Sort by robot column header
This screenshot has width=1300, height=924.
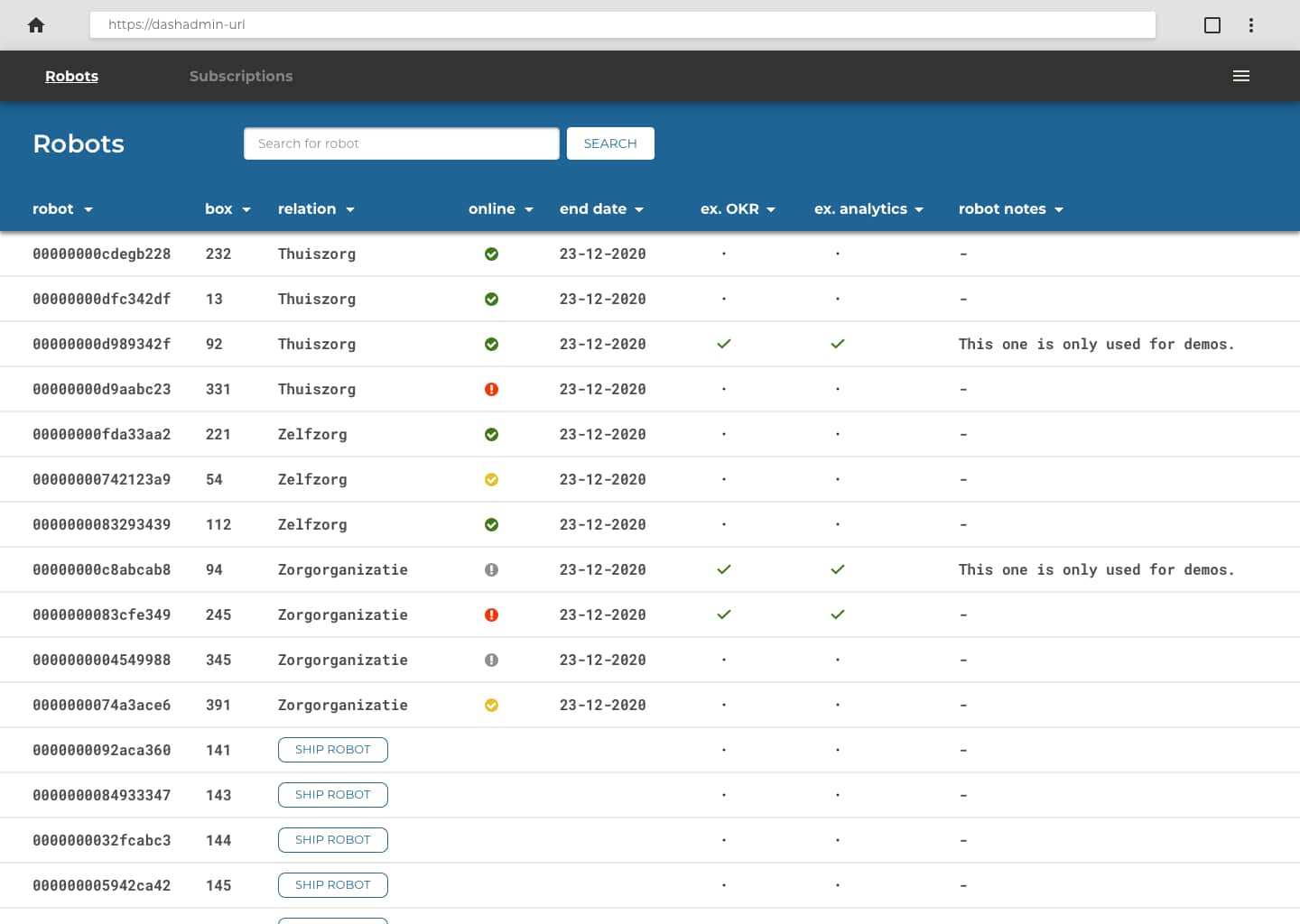(62, 208)
